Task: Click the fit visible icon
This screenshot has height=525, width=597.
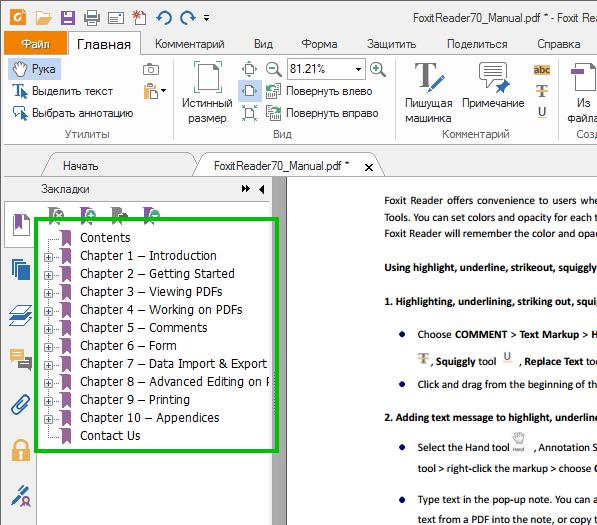Action: [249, 113]
